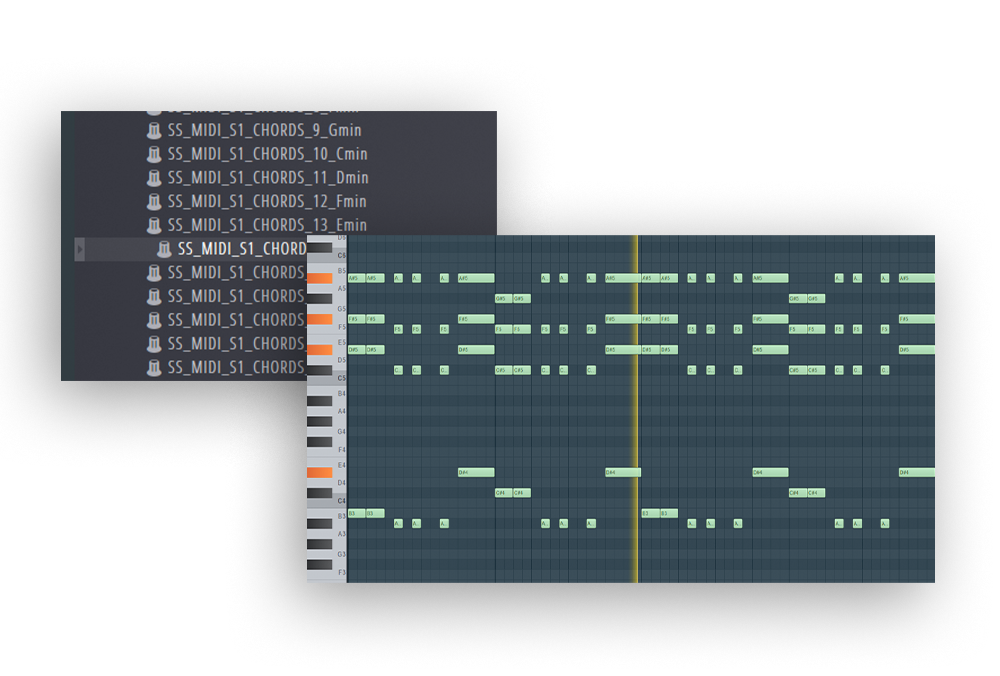This screenshot has width=1000, height=676.
Task: Select the SS_MIDI_S1_CHORDS_10_Cmin file name
Action: (x=267, y=154)
